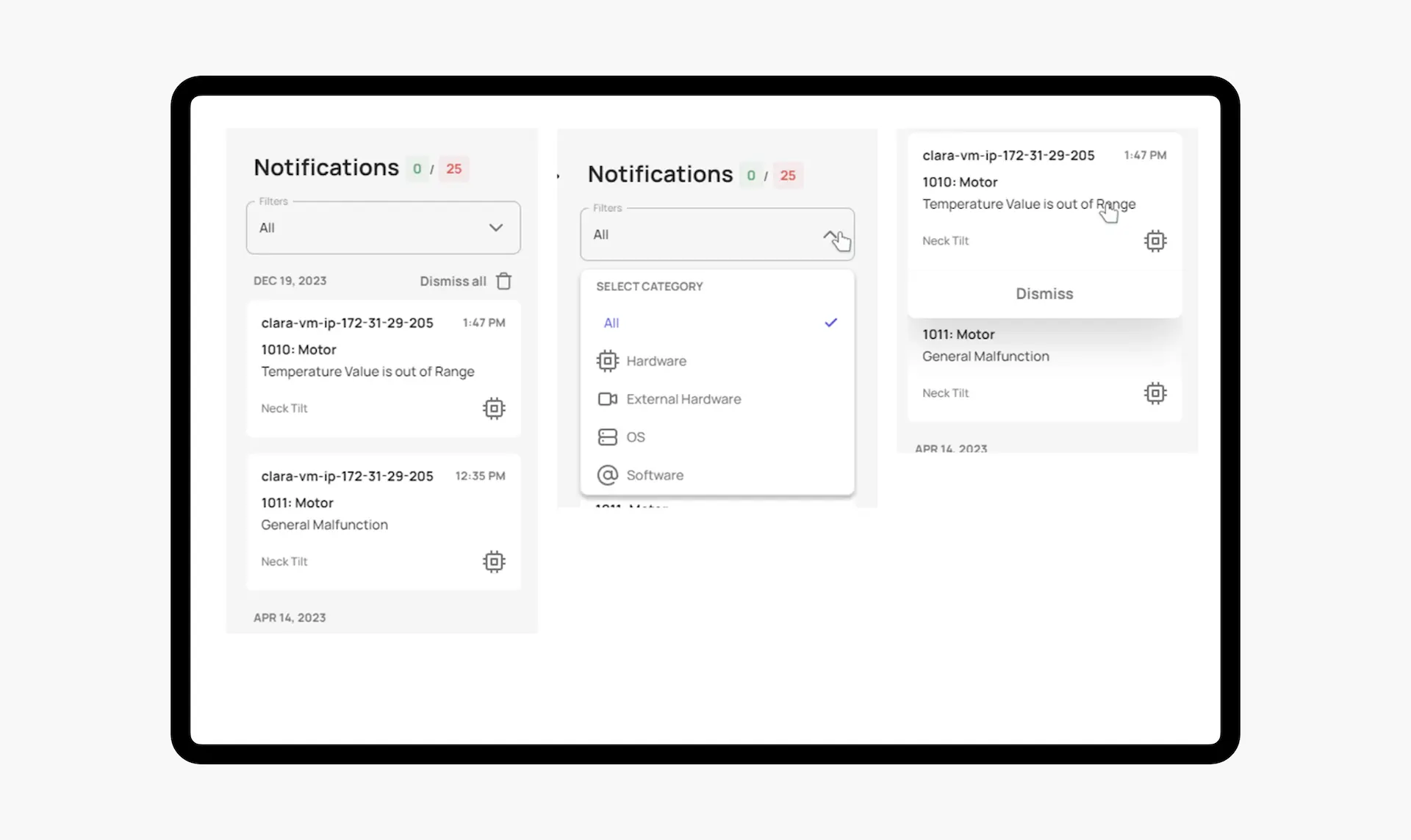Click chip icon on right General Malfunction card
This screenshot has height=840, width=1411.
[x=1155, y=393]
